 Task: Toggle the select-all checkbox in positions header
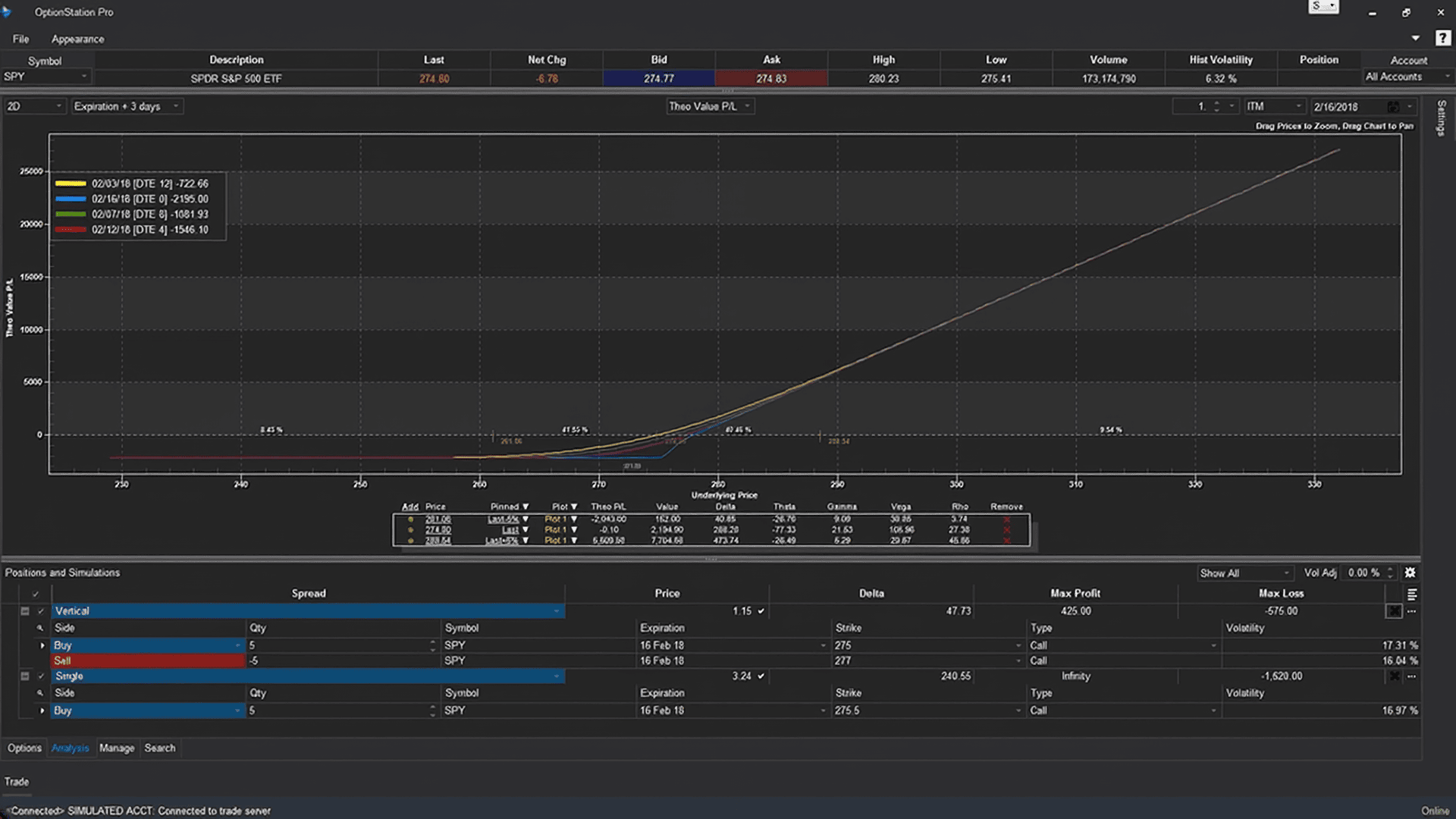tap(35, 594)
